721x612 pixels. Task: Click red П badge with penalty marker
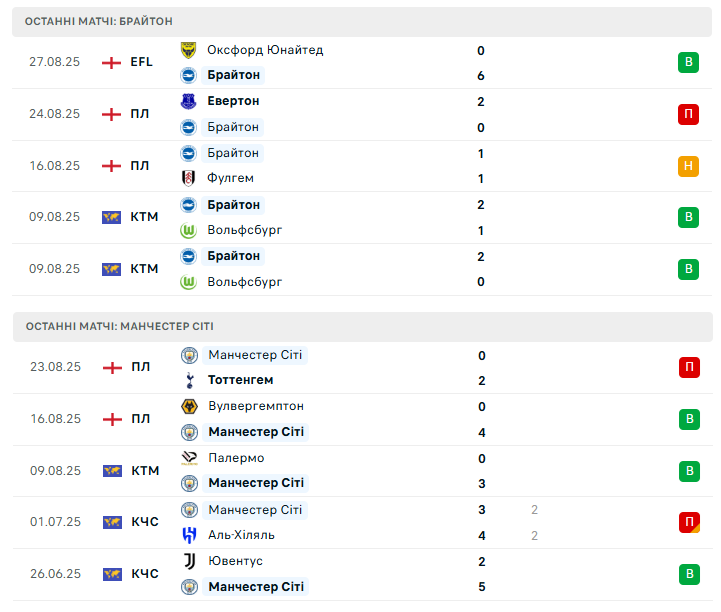coord(689,522)
